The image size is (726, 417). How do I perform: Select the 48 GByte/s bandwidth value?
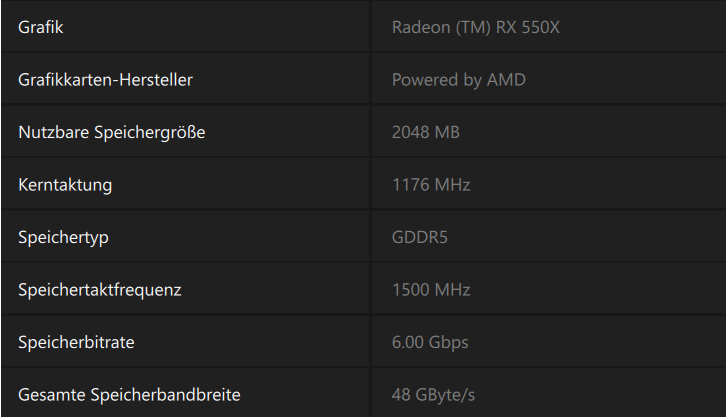[433, 395]
